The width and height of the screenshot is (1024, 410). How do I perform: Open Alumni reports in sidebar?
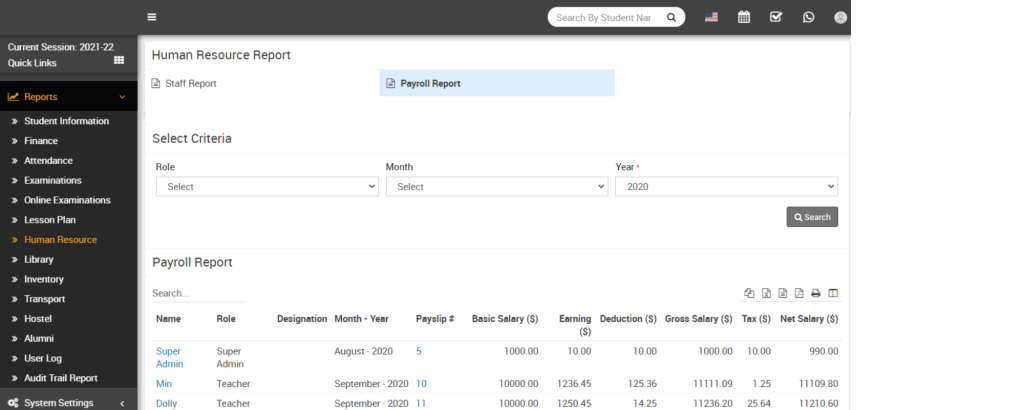(x=39, y=339)
